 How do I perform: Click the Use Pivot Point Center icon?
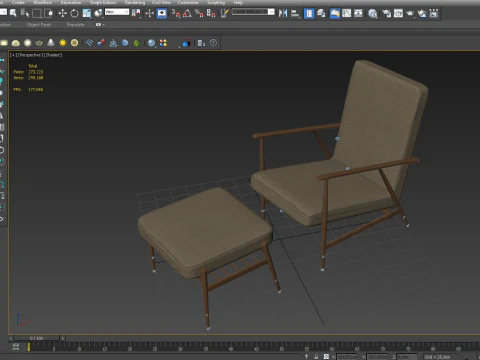[x=136, y=13]
